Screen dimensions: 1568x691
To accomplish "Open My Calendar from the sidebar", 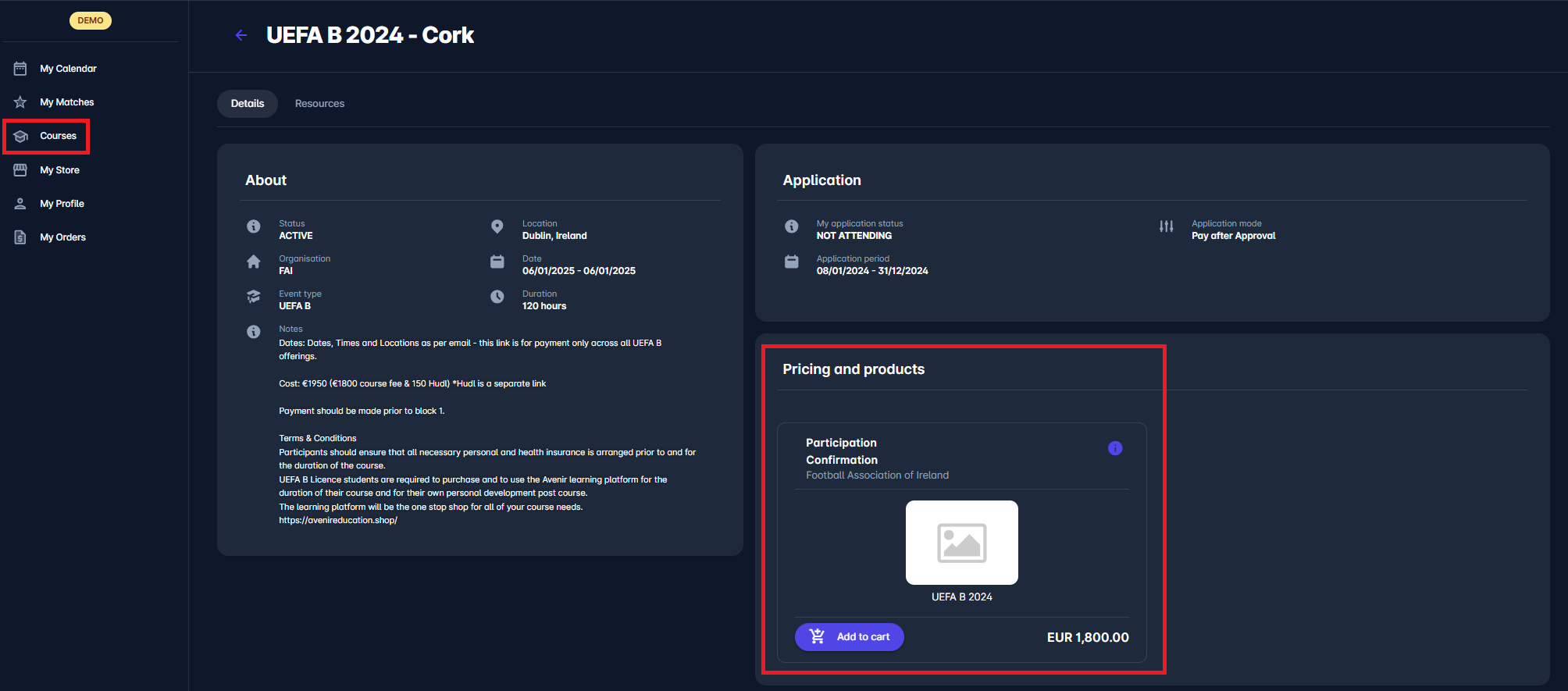I will [x=68, y=69].
